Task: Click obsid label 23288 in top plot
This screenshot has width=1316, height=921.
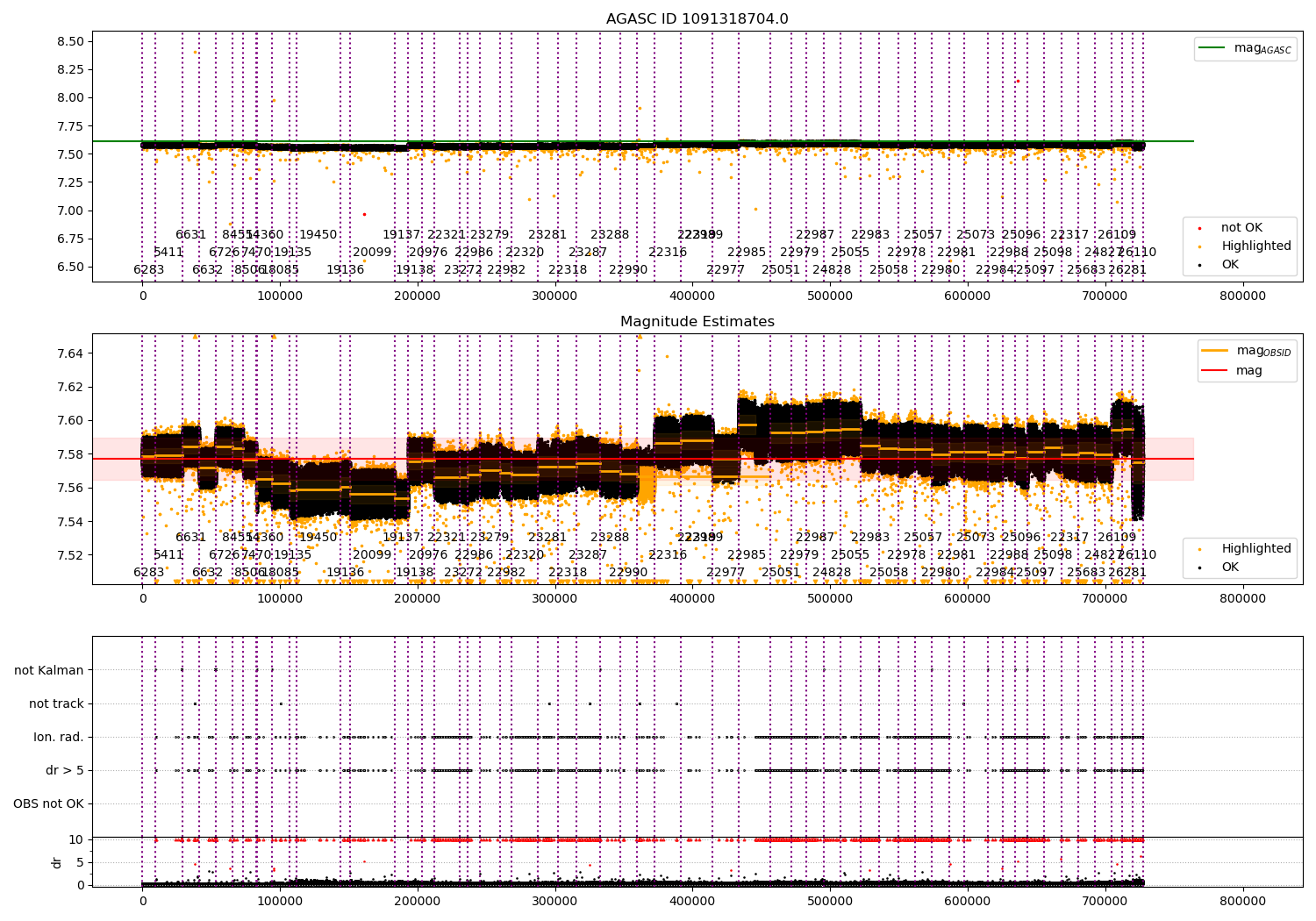Action: [x=610, y=235]
